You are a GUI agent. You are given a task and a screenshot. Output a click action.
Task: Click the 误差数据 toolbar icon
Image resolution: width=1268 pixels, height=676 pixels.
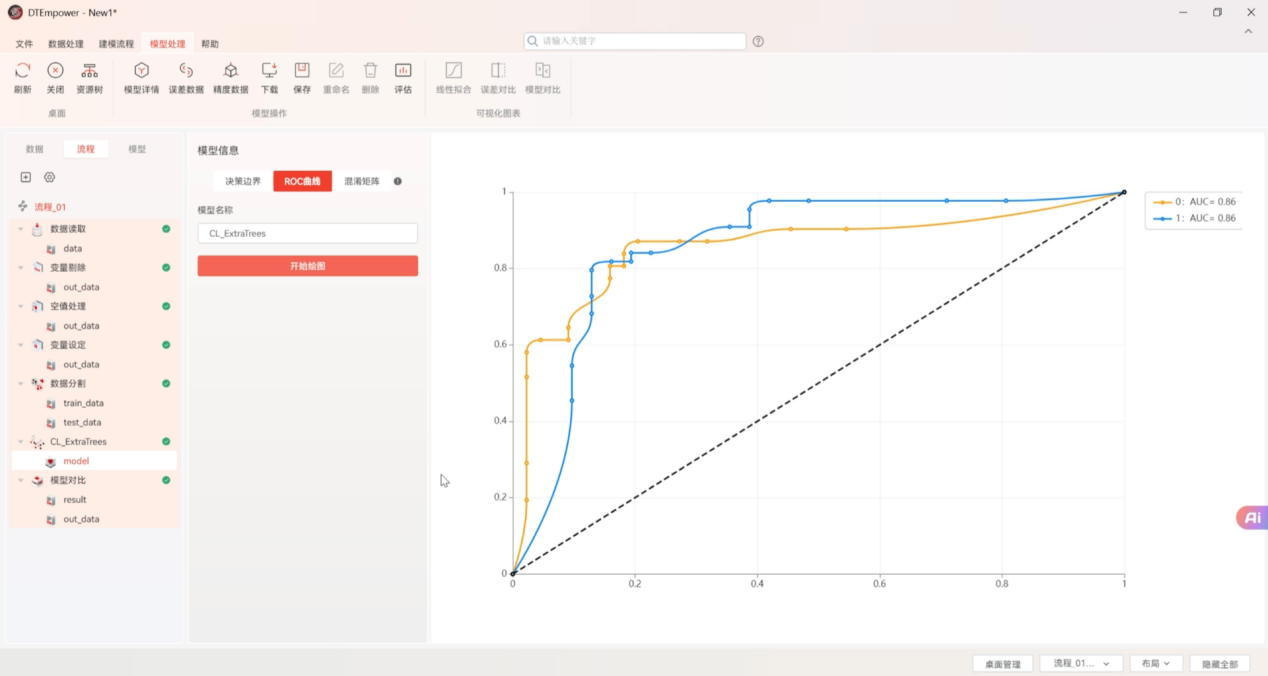coord(185,71)
